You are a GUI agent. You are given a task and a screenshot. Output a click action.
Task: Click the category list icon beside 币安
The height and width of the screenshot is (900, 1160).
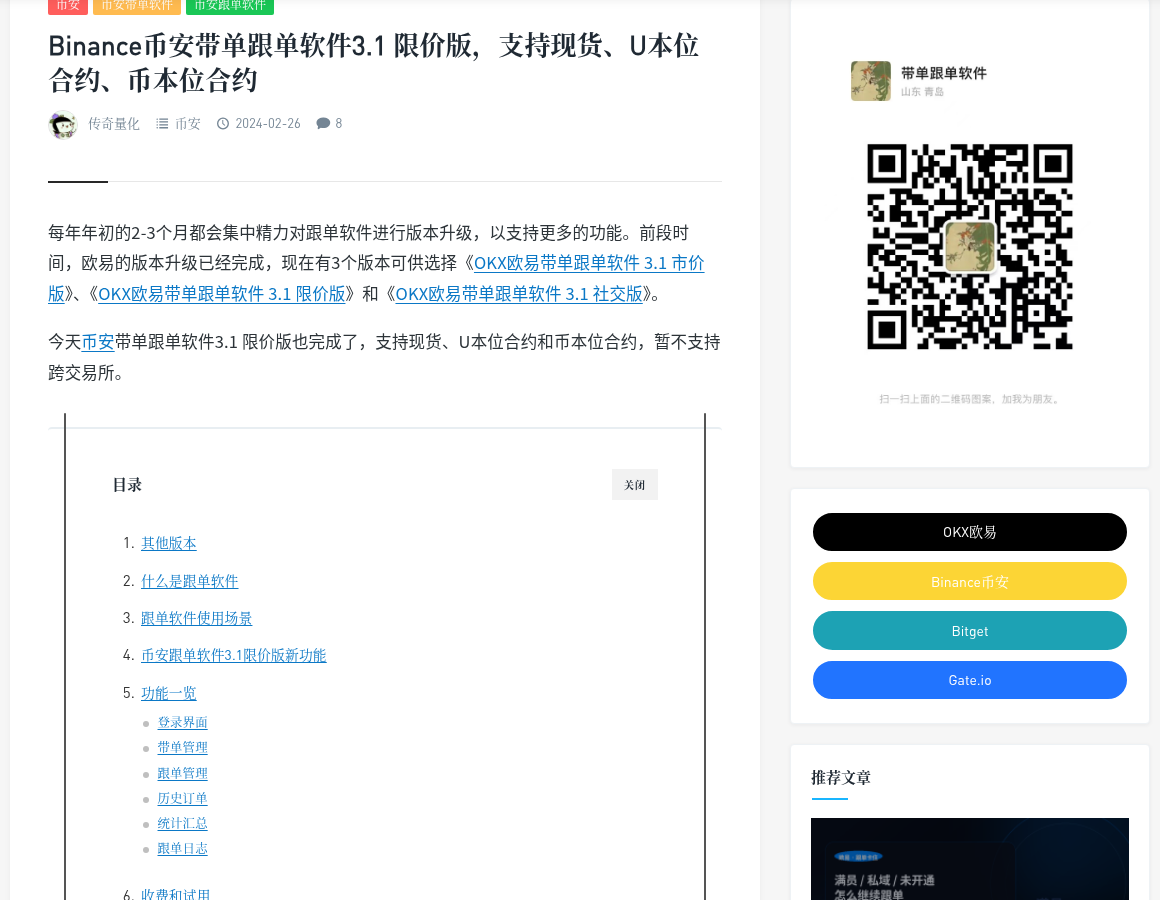162,124
